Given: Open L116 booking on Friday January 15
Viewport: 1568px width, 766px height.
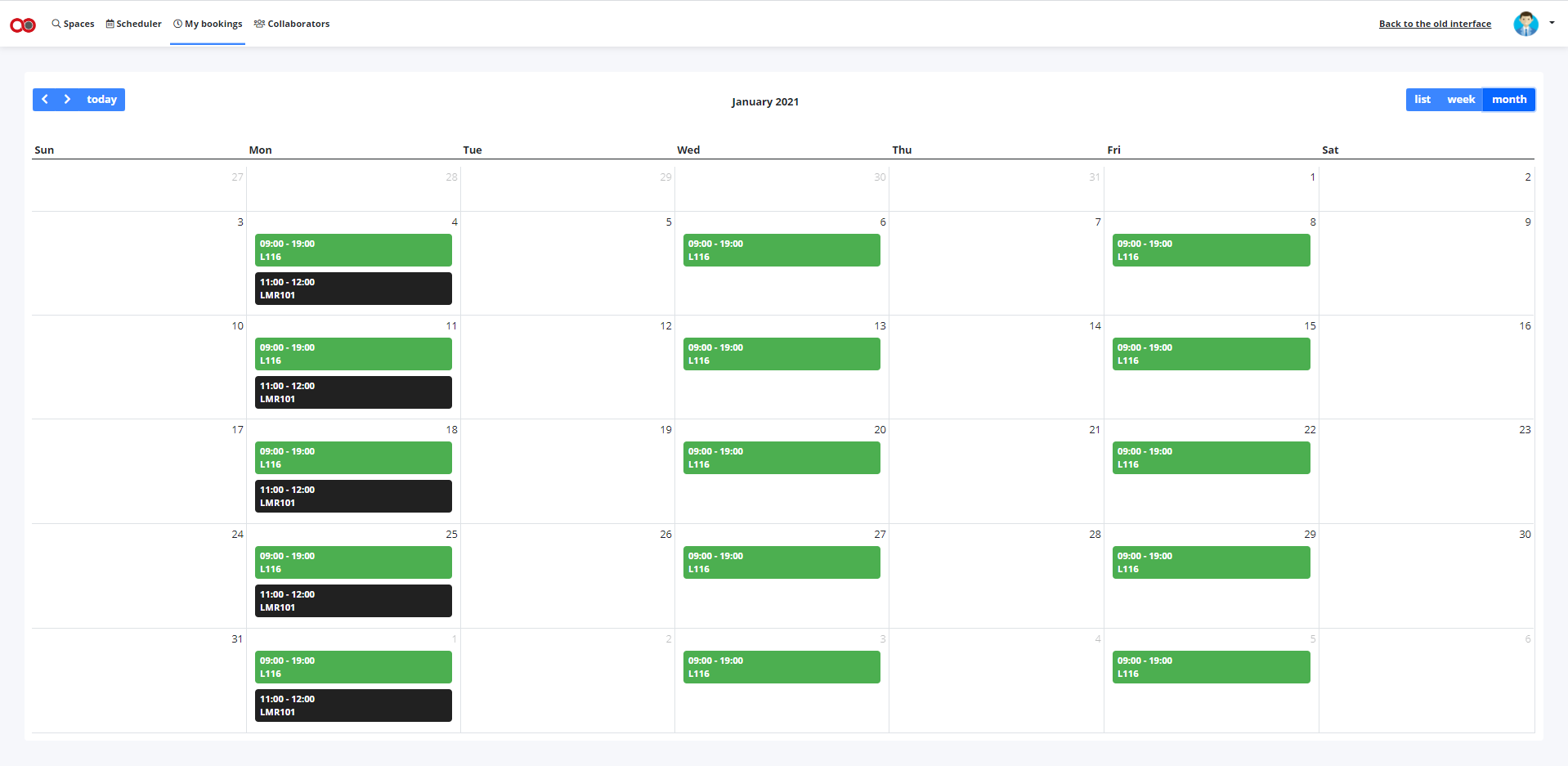Looking at the screenshot, I should point(1211,354).
